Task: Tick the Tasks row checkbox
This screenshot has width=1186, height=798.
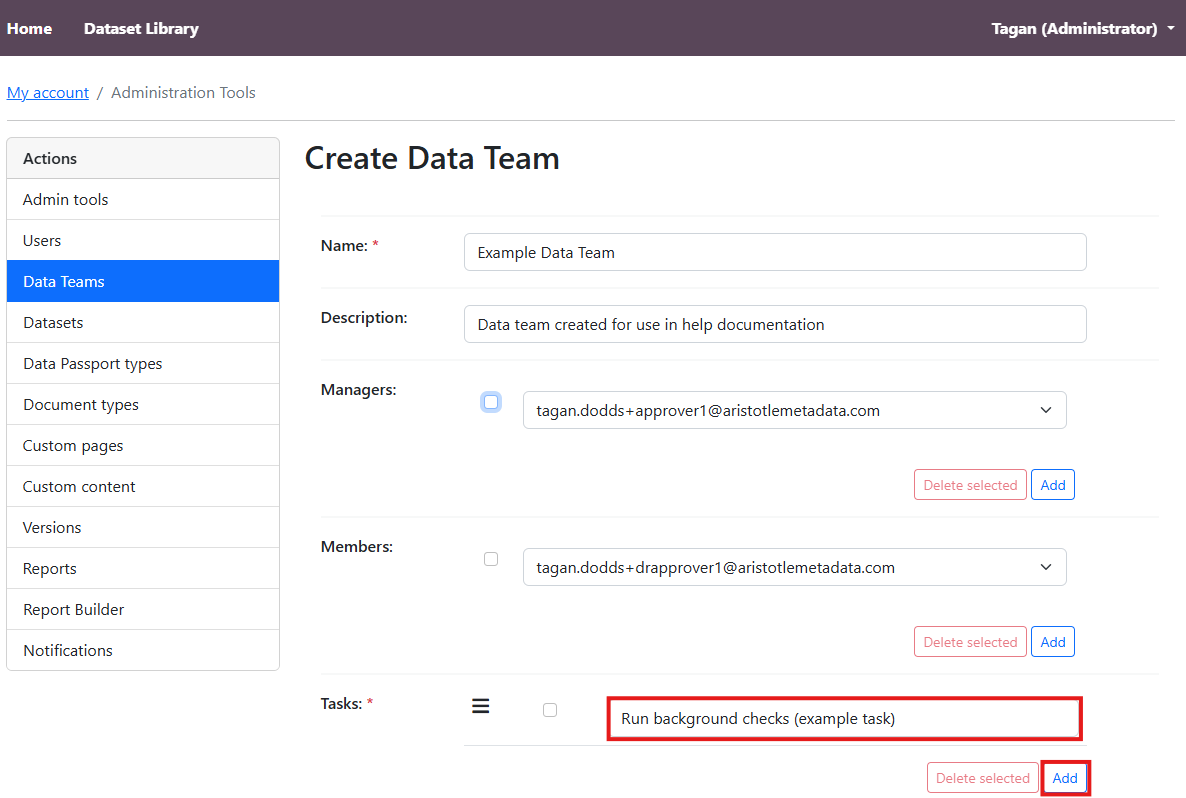Action: [550, 710]
